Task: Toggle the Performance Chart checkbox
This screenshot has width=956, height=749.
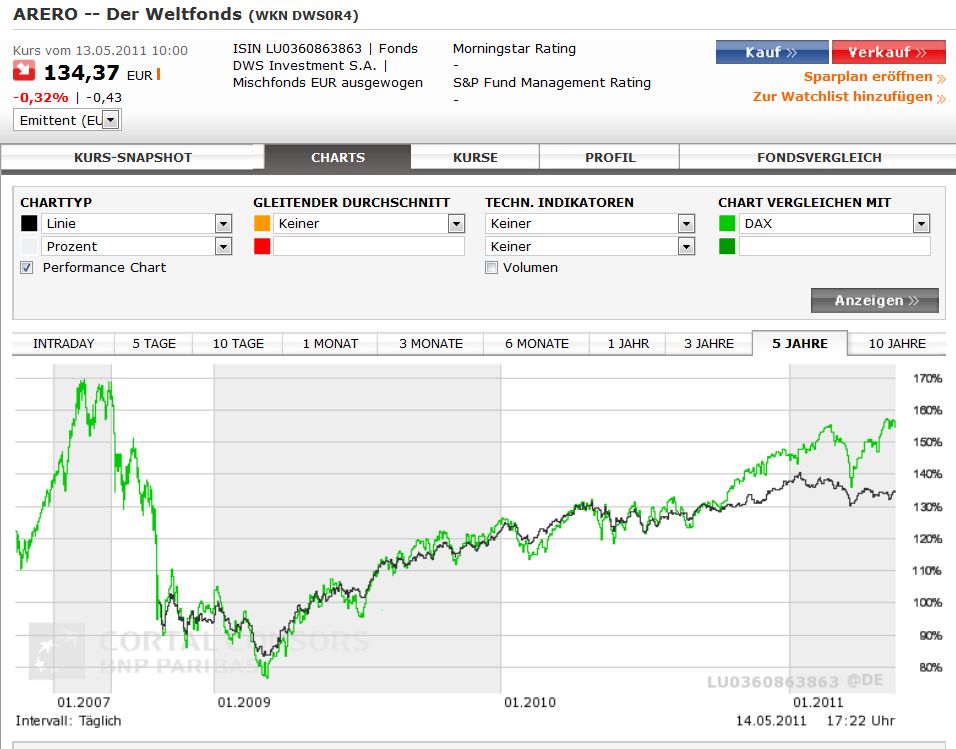Action: point(27,268)
